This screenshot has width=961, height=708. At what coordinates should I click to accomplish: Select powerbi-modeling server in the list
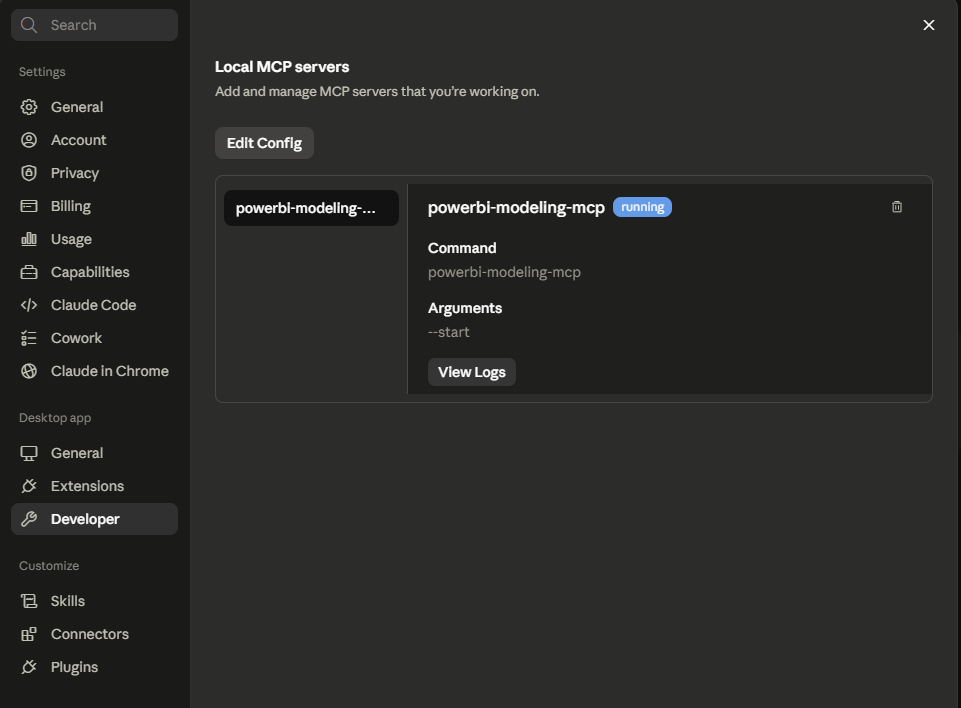[x=311, y=208]
